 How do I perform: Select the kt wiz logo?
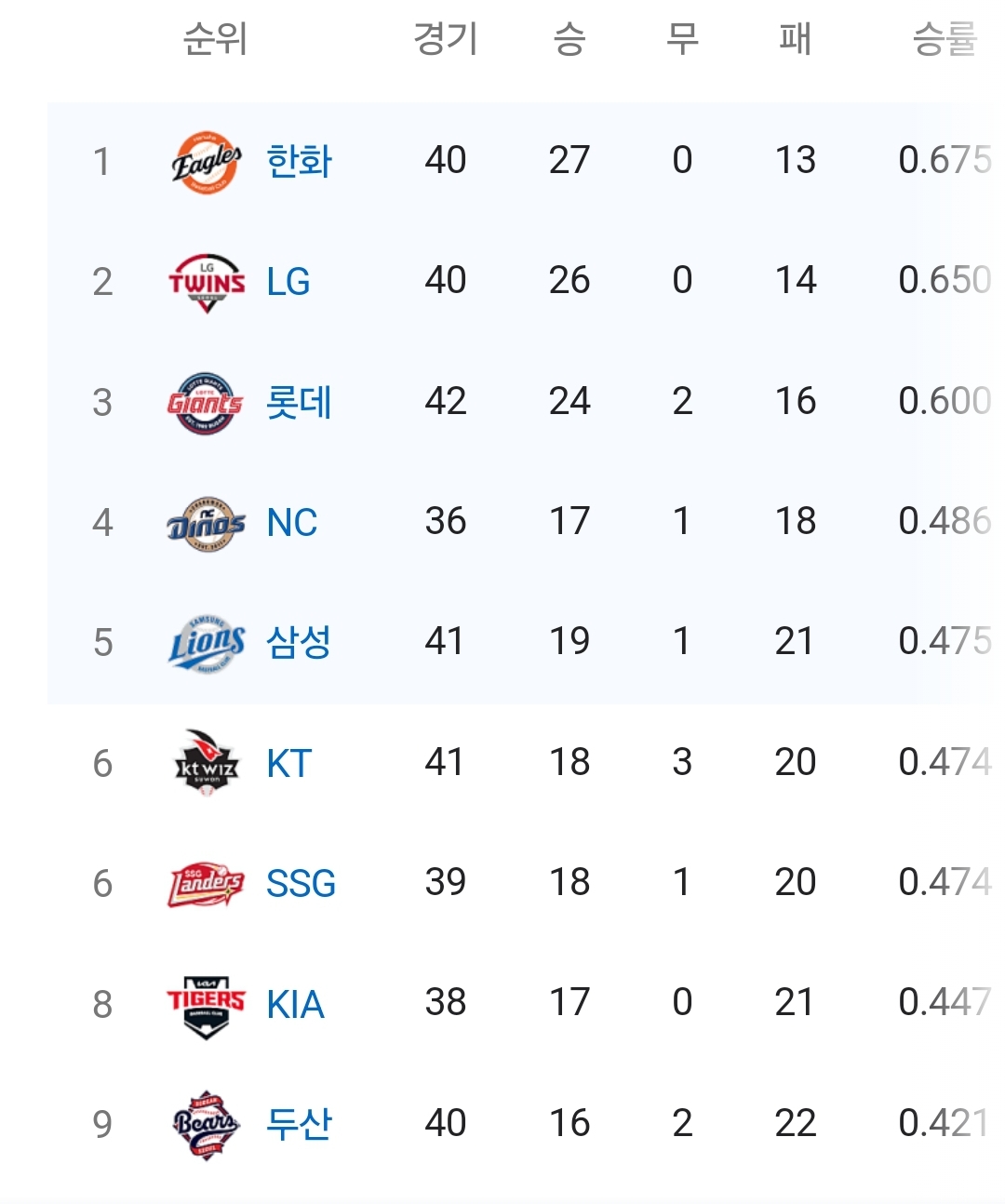[x=207, y=763]
